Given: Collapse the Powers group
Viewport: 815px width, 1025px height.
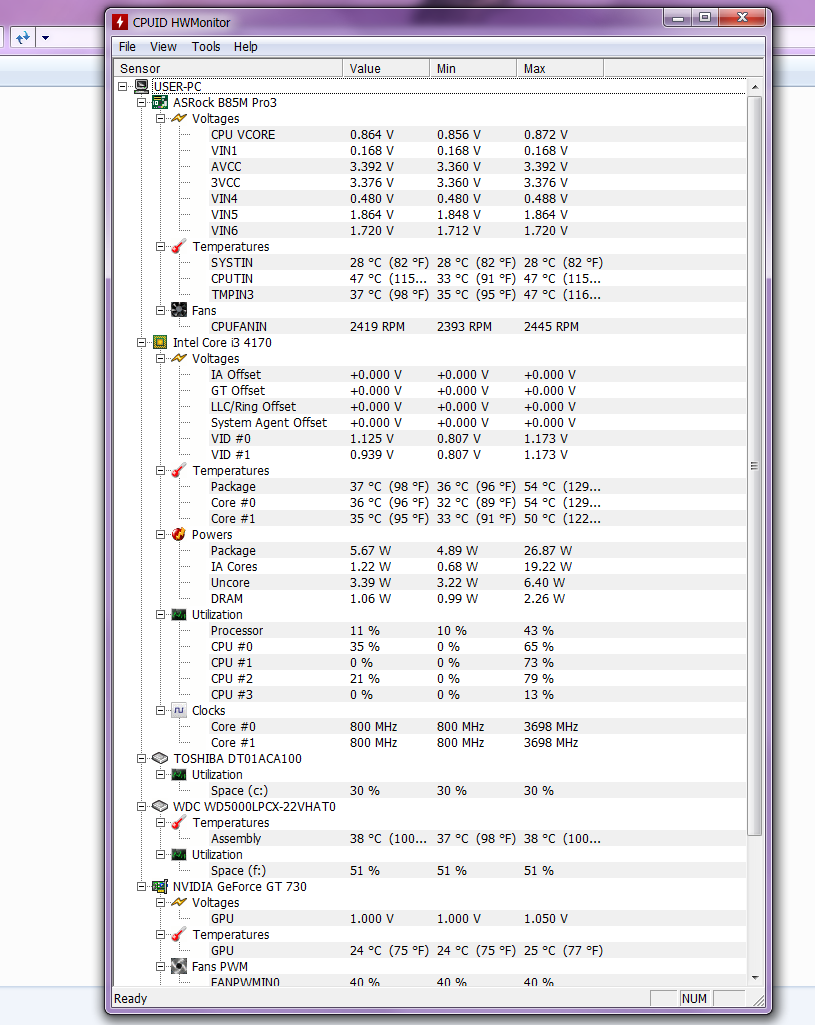Looking at the screenshot, I should coord(160,535).
